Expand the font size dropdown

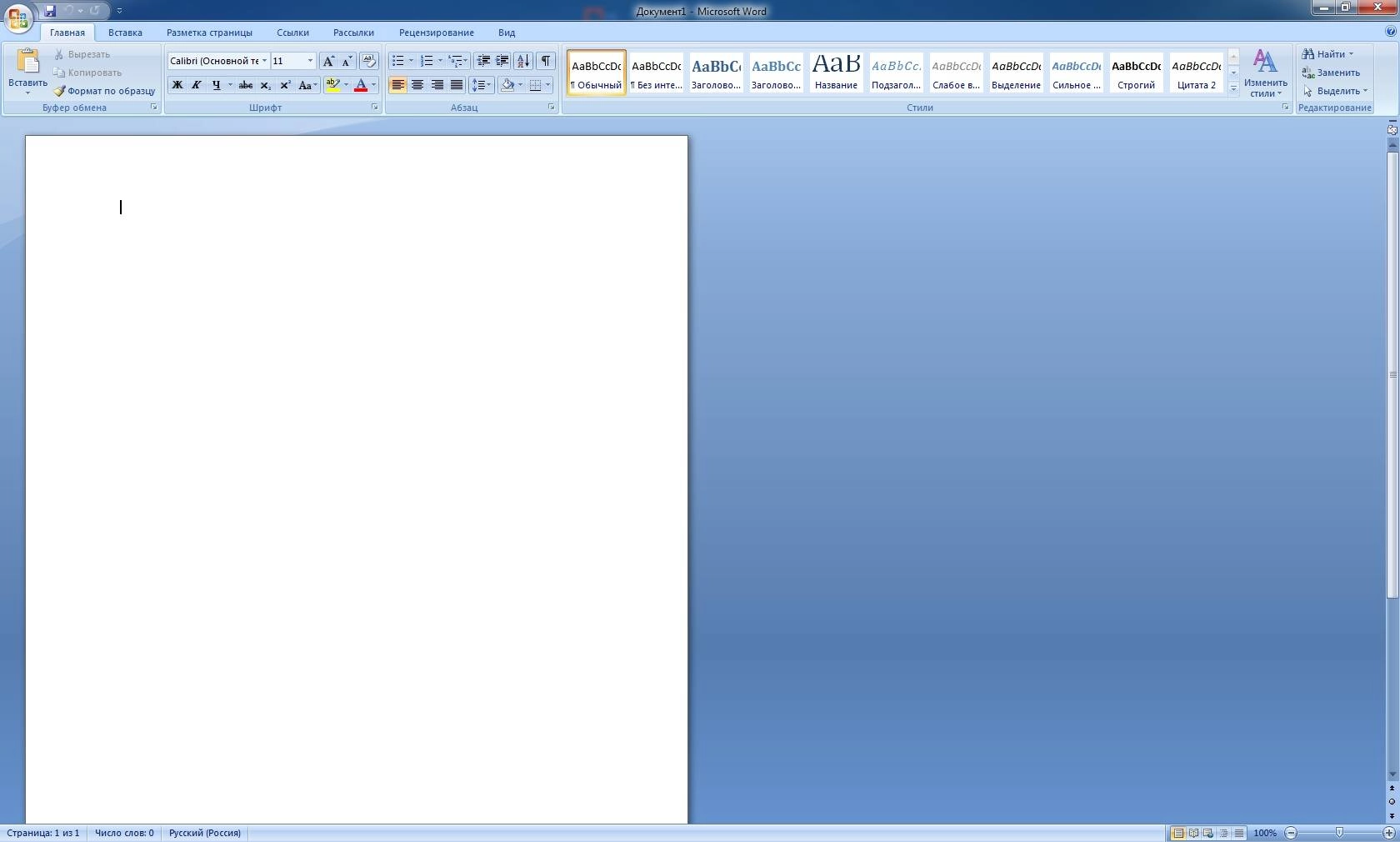click(310, 61)
